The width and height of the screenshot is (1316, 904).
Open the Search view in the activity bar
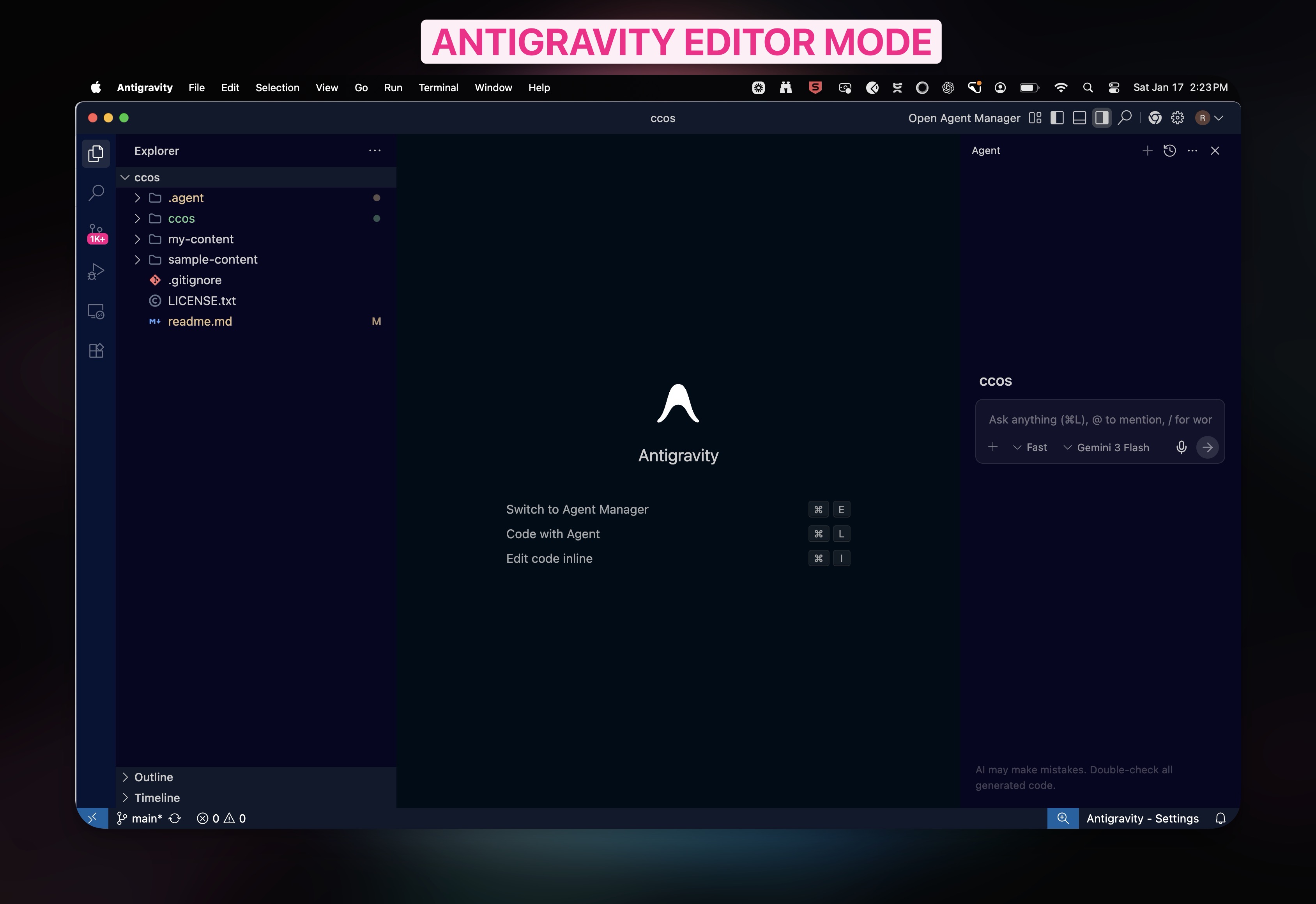96,193
